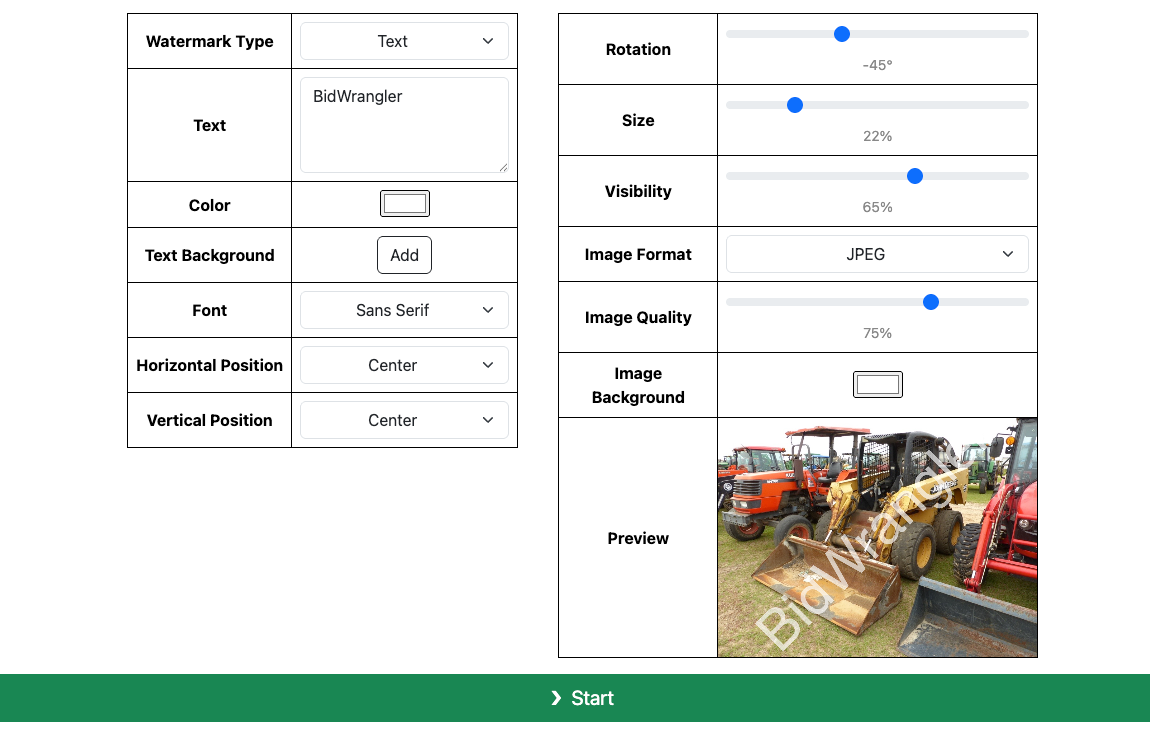Screen dimensions: 1150x735
Task: Click the -45° rotation value label
Action: pos(877,65)
